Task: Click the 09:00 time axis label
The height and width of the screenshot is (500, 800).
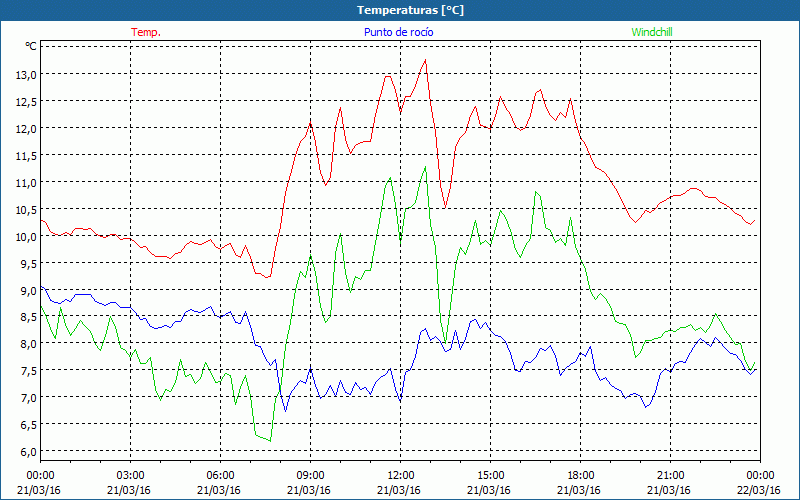Action: (310, 476)
